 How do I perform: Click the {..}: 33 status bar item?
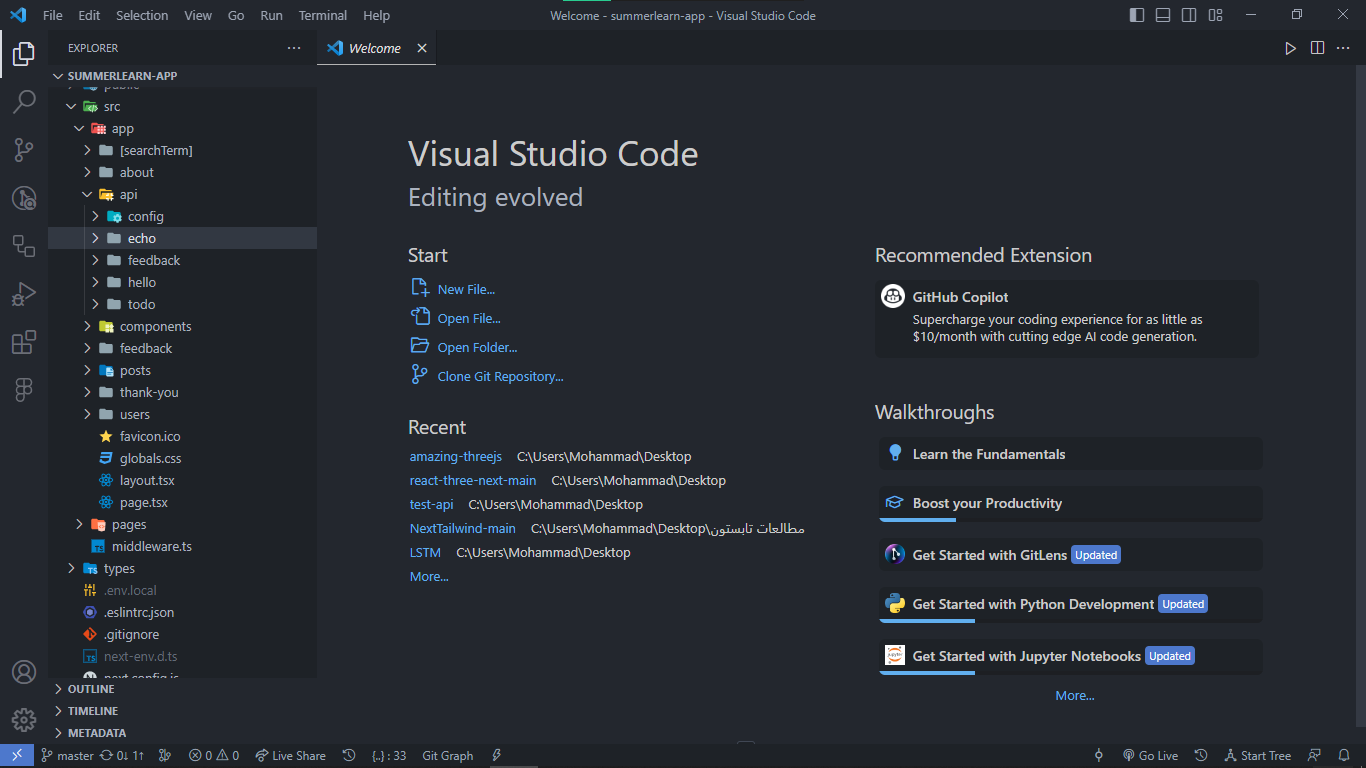click(389, 756)
